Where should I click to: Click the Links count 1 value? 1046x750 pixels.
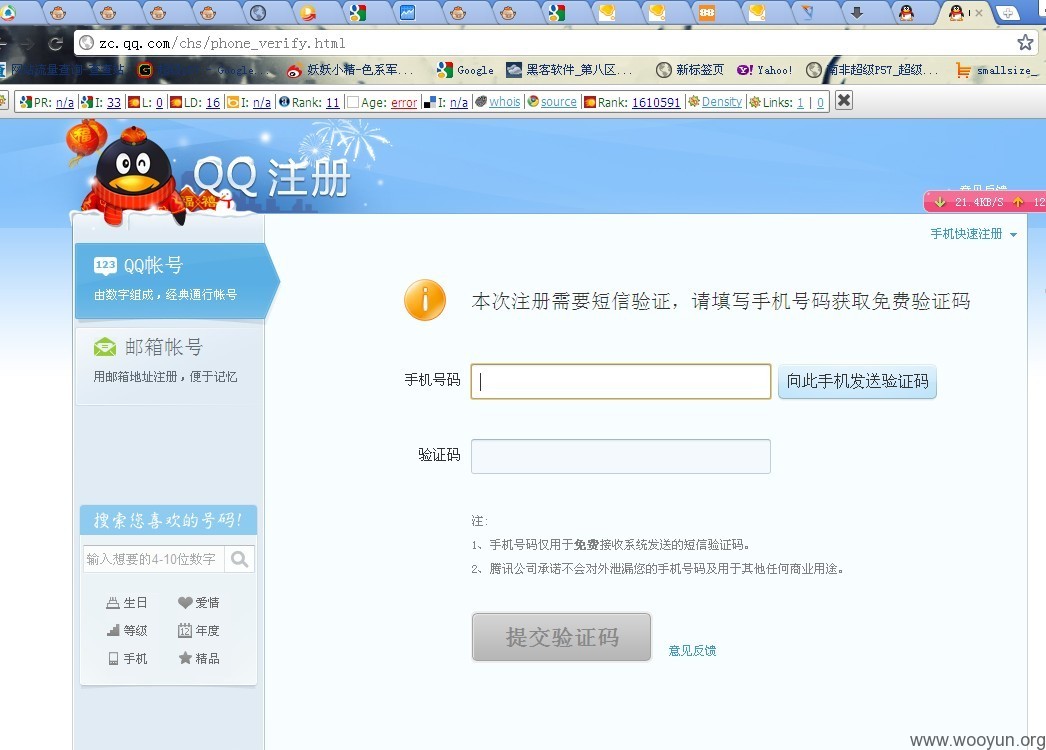point(800,102)
